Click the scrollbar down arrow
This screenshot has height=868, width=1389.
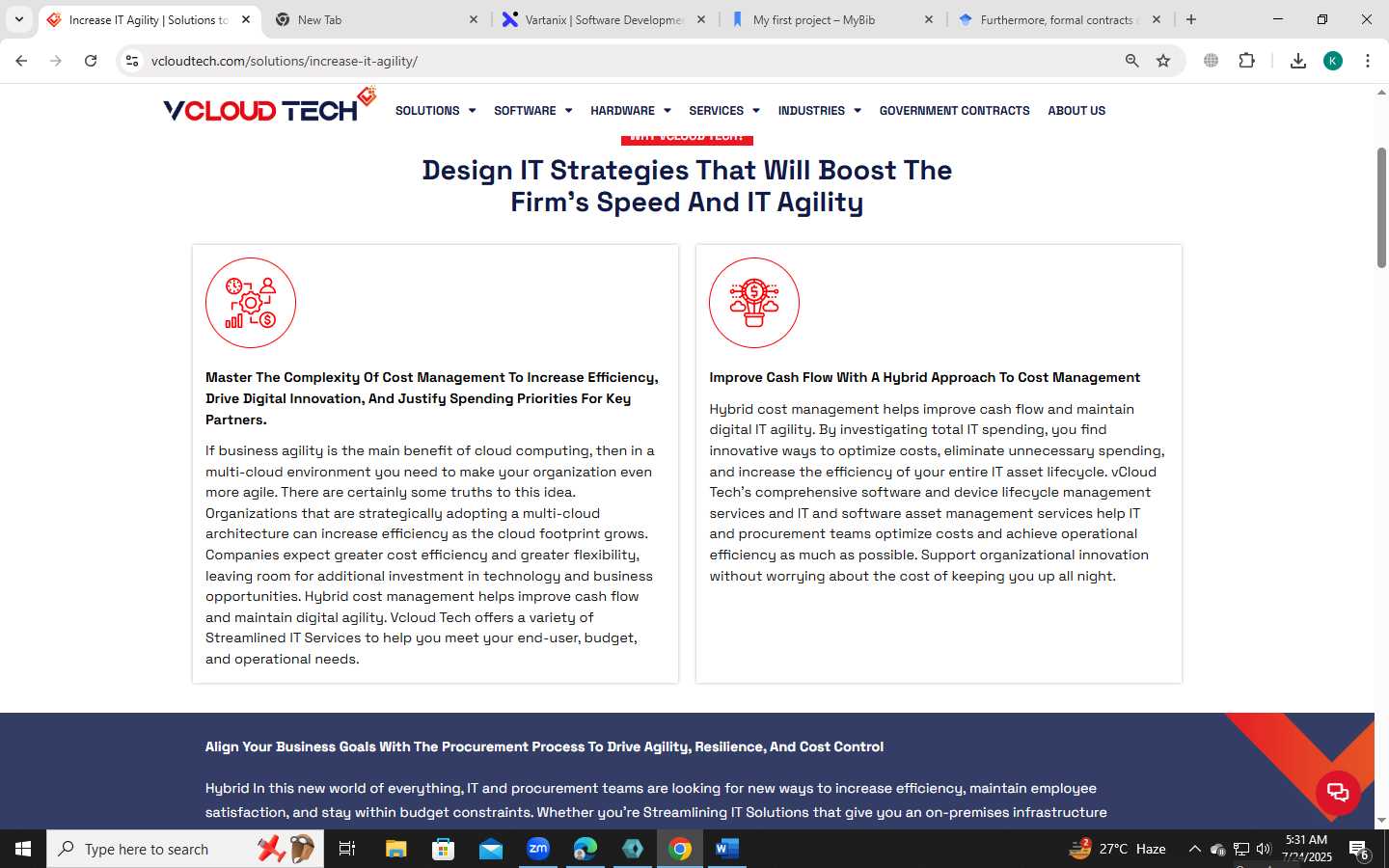click(x=1381, y=820)
